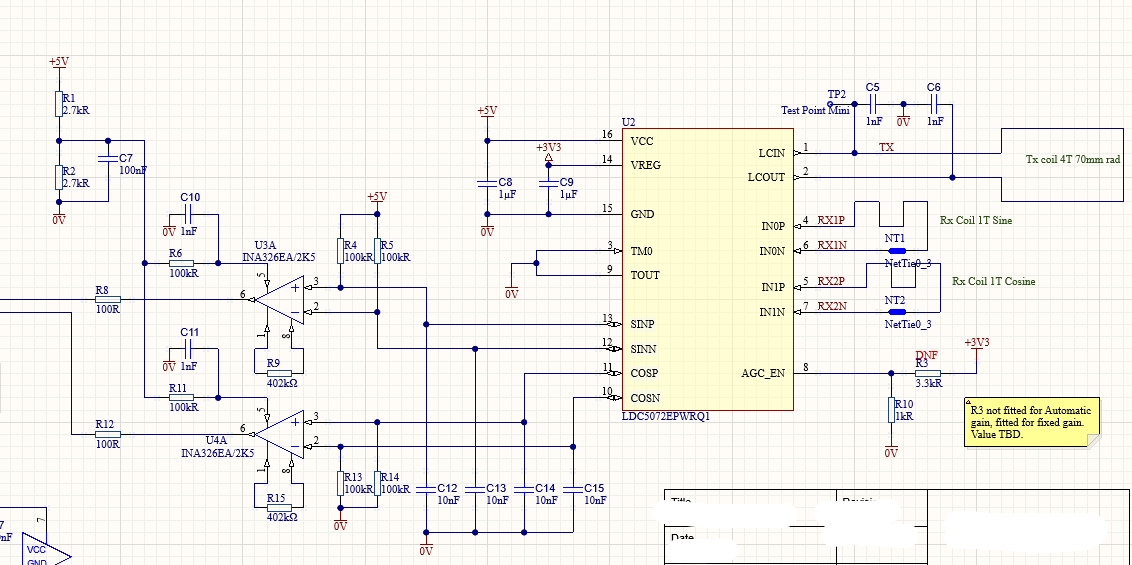Click the yellow R3 note box

pyautogui.click(x=1032, y=422)
